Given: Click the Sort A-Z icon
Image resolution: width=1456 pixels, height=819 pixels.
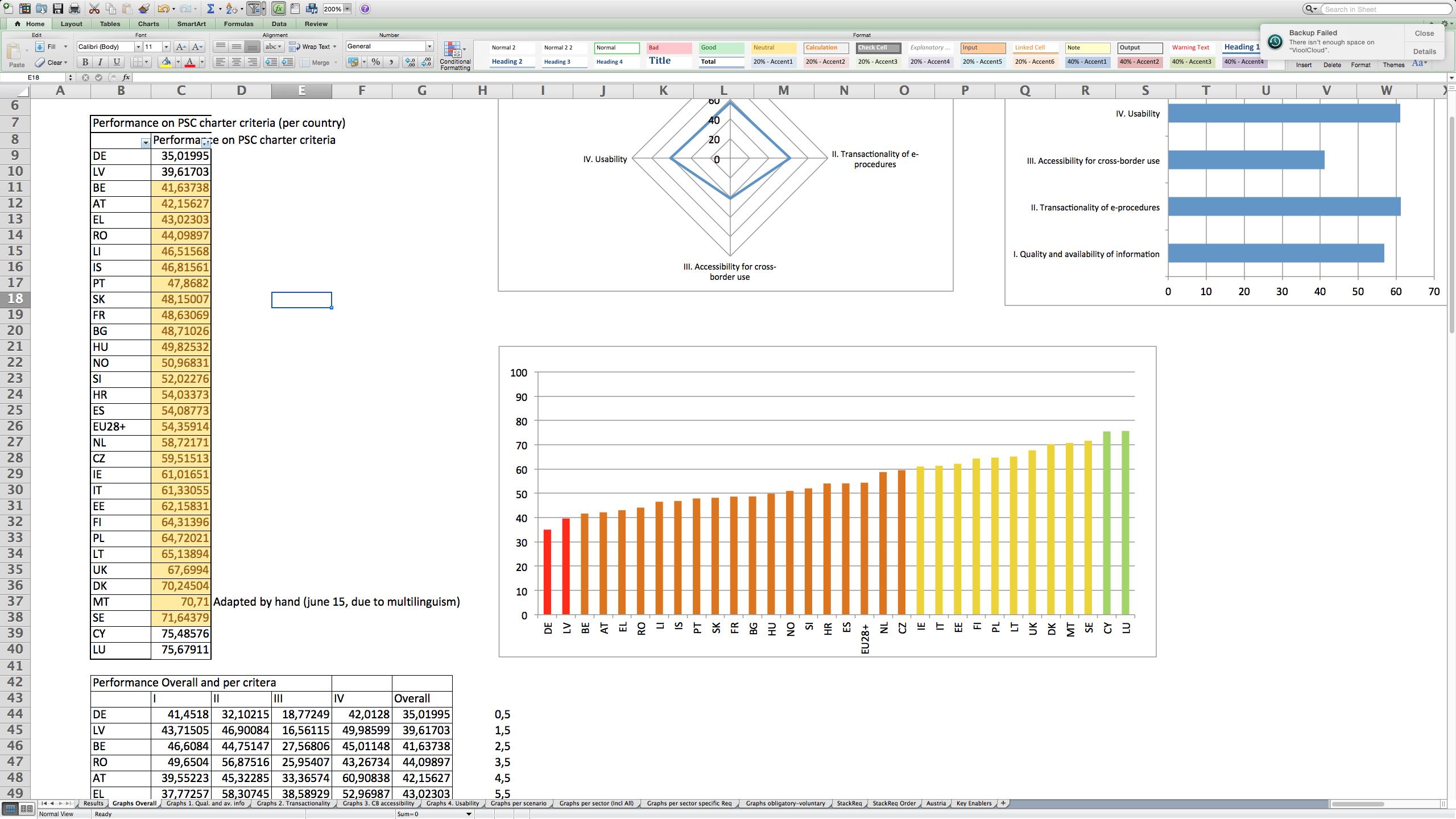Looking at the screenshot, I should pos(231,9).
